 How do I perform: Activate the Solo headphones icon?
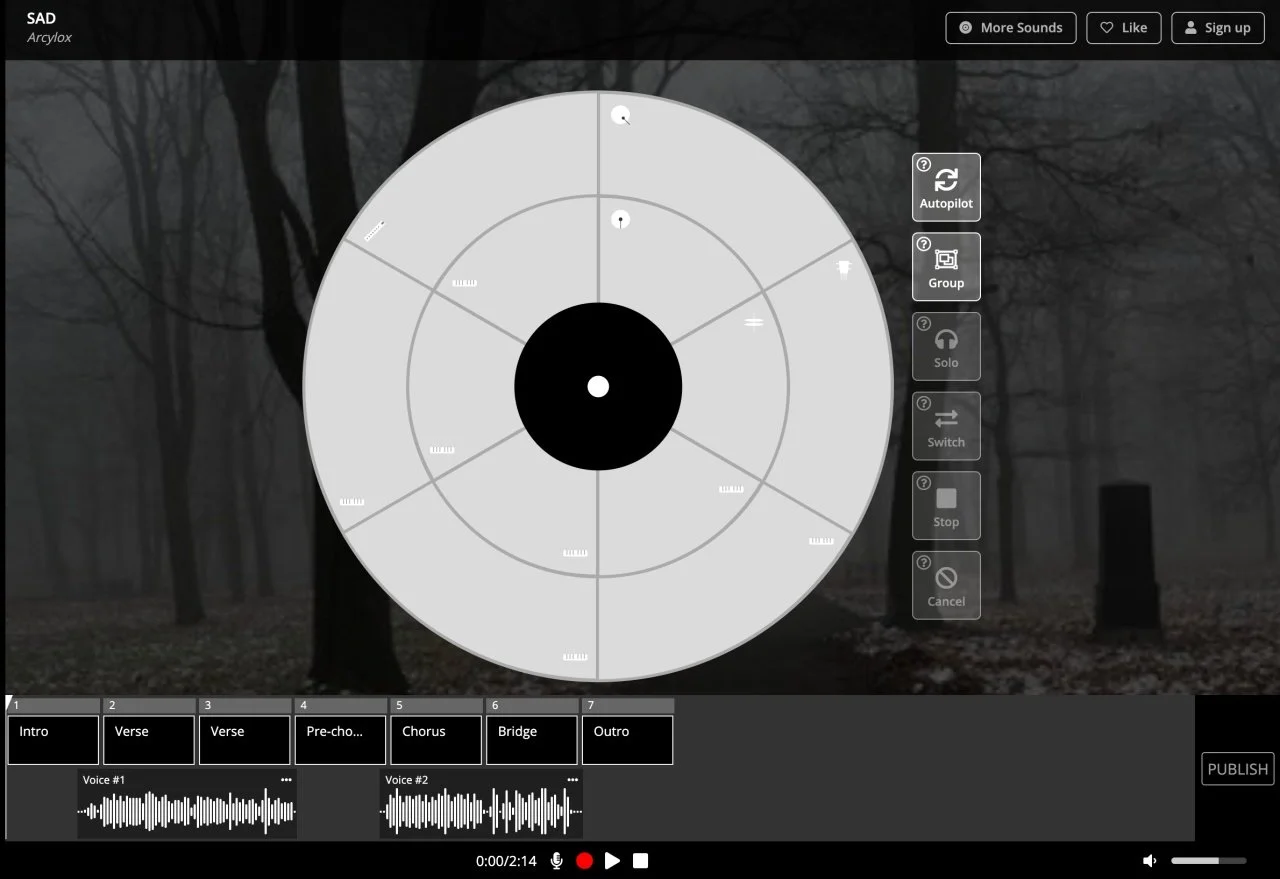coord(946,340)
